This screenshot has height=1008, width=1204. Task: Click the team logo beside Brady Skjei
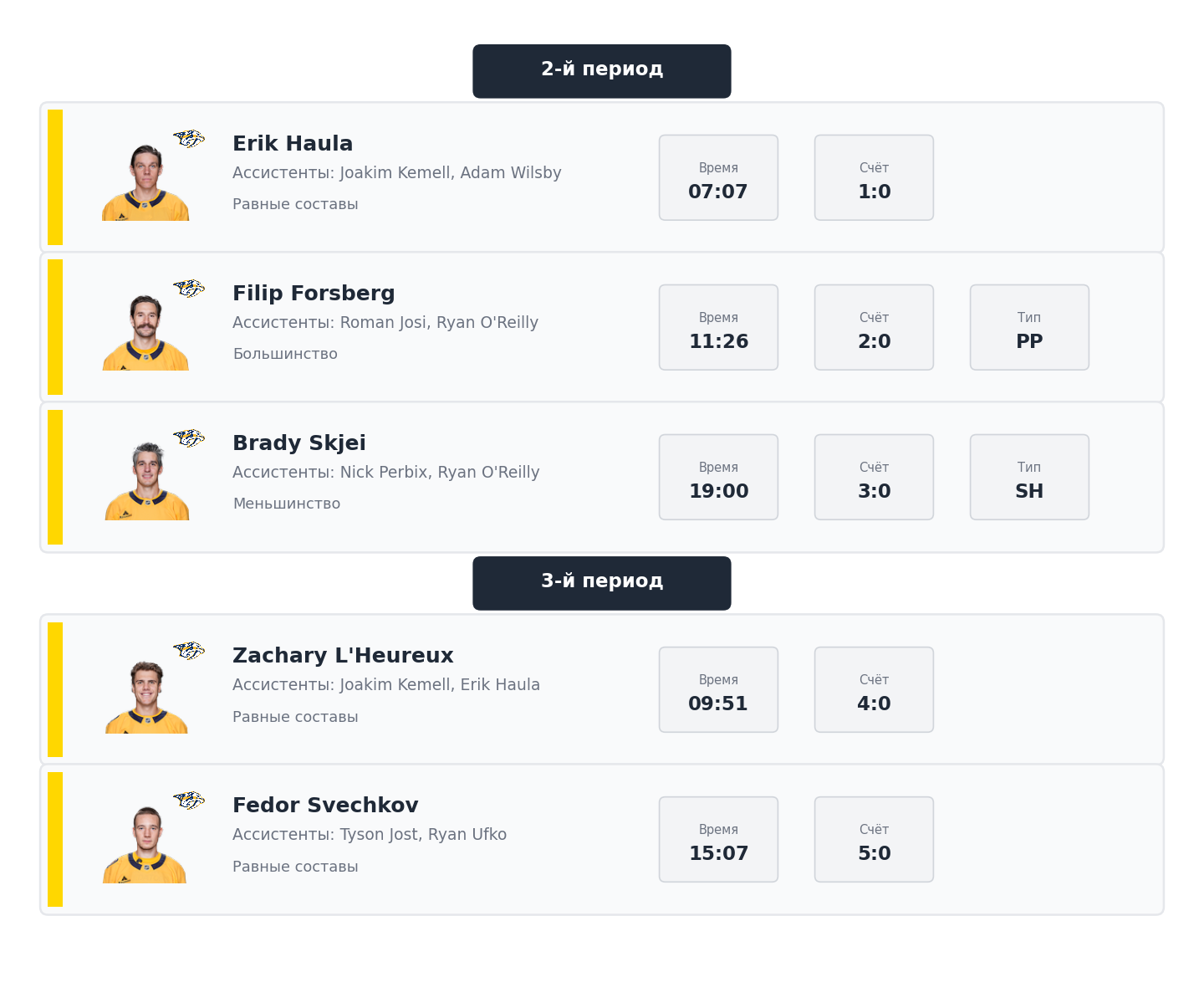click(x=189, y=438)
